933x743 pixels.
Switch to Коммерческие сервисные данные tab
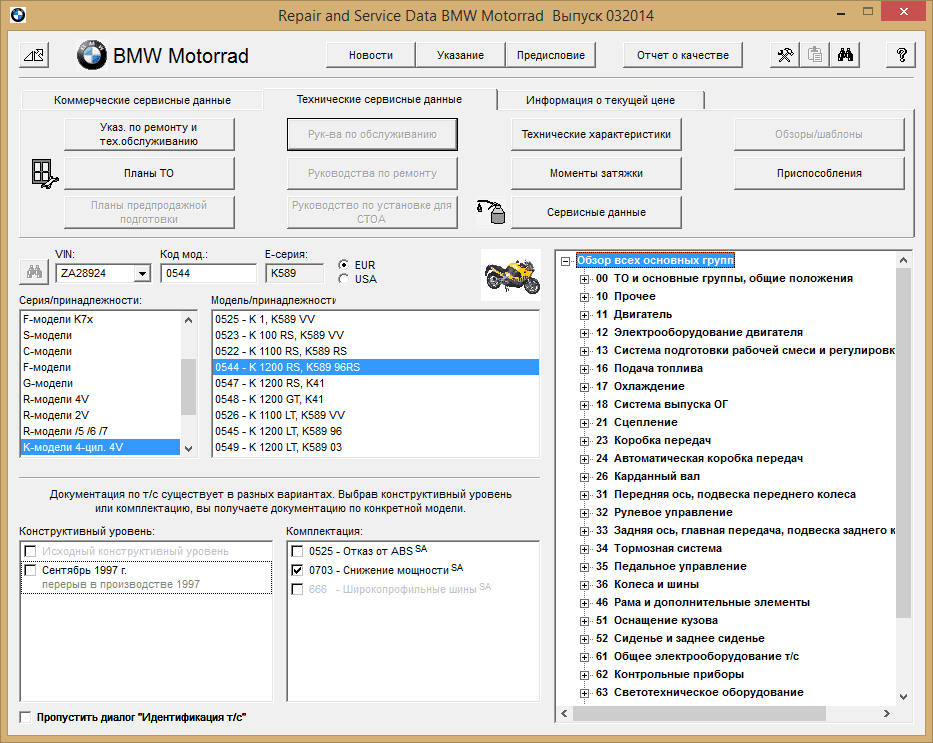click(x=142, y=100)
